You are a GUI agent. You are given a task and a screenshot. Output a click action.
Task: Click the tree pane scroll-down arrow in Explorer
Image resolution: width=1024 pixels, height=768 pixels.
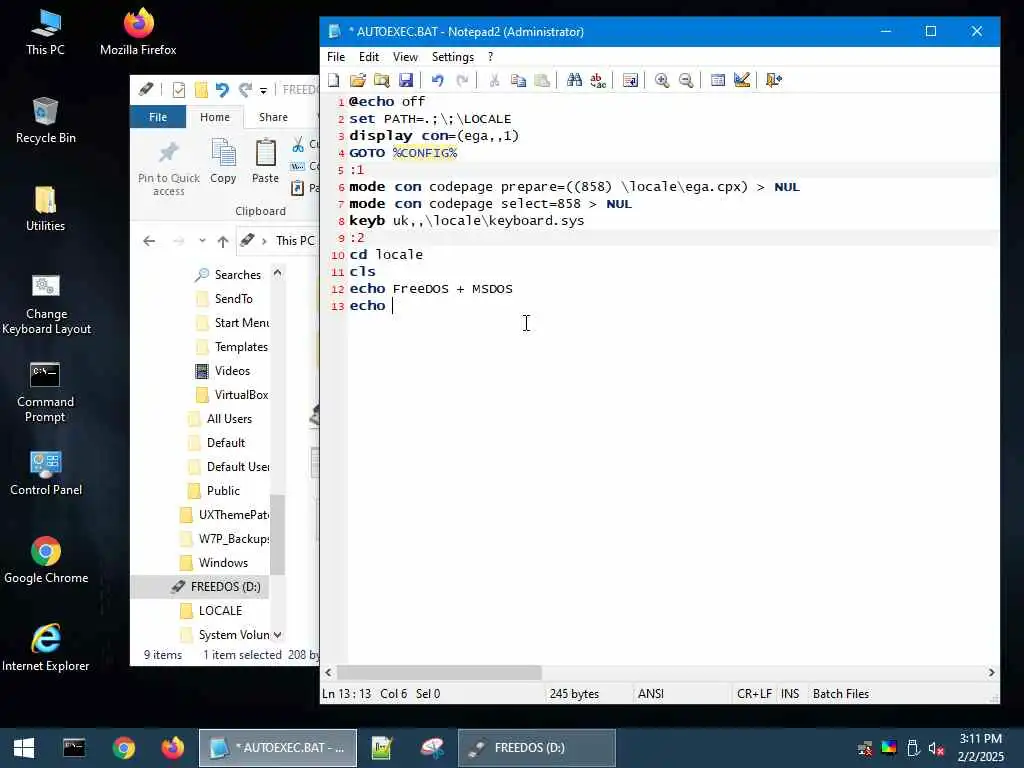pos(278,635)
